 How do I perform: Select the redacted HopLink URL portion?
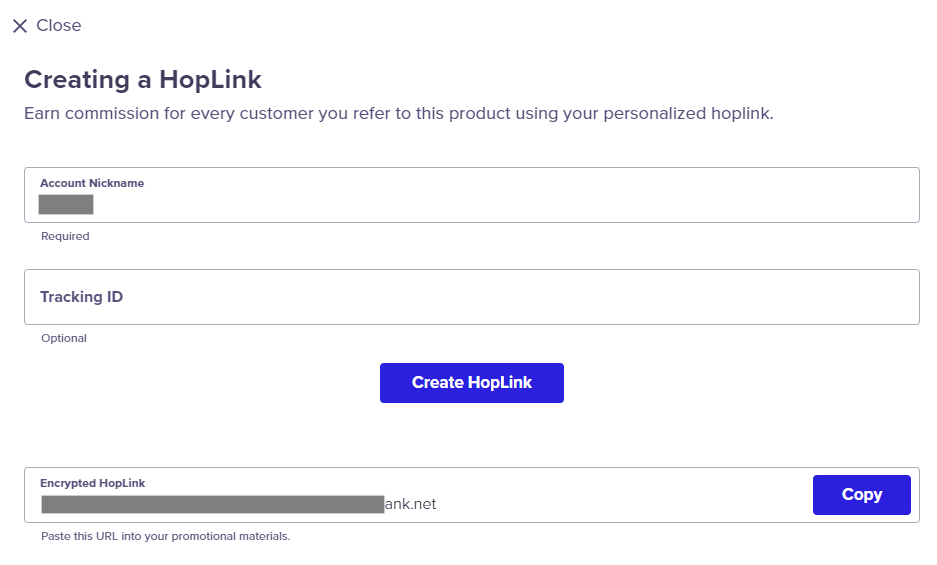(x=213, y=504)
